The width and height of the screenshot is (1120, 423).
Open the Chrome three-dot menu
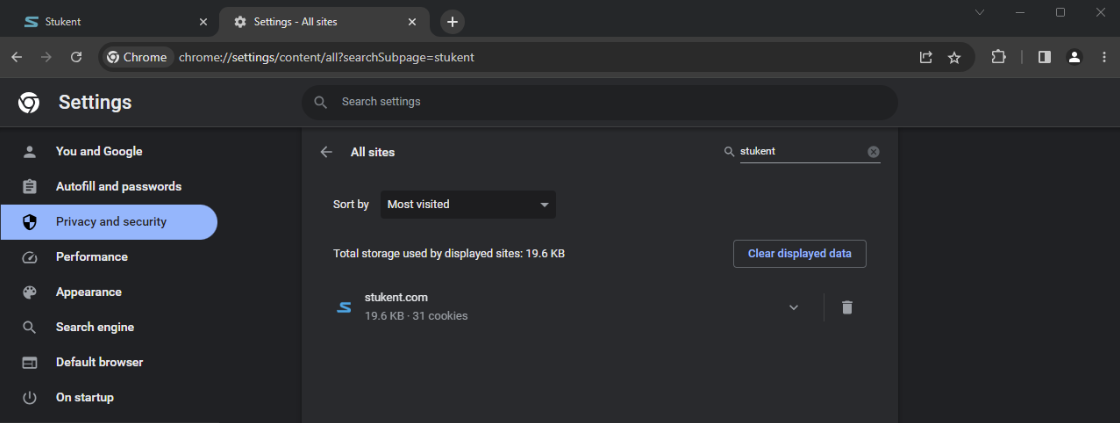click(x=1104, y=57)
